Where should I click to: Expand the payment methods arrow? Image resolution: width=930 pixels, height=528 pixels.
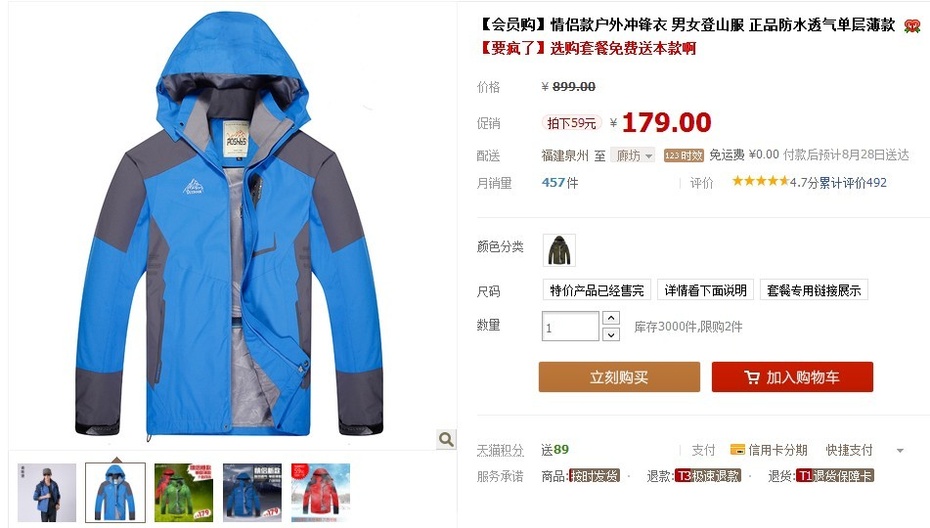tap(900, 451)
